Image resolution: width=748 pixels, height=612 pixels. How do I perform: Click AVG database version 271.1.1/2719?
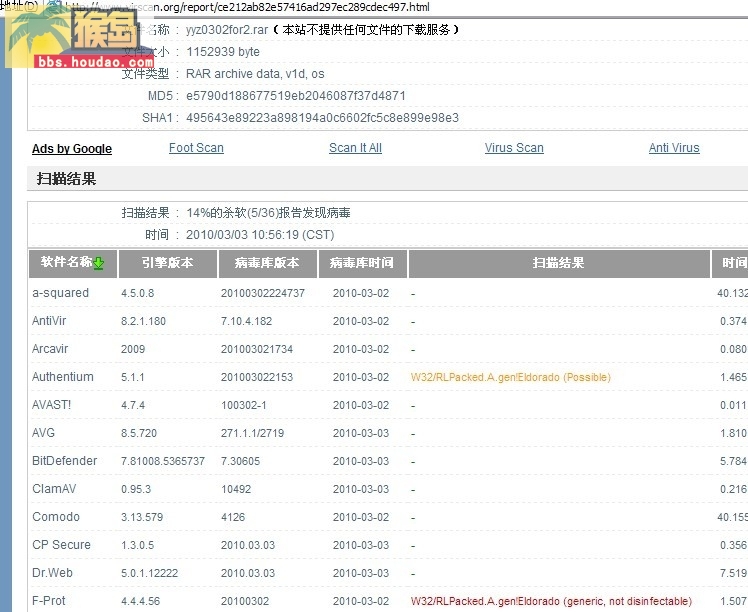[x=252, y=433]
